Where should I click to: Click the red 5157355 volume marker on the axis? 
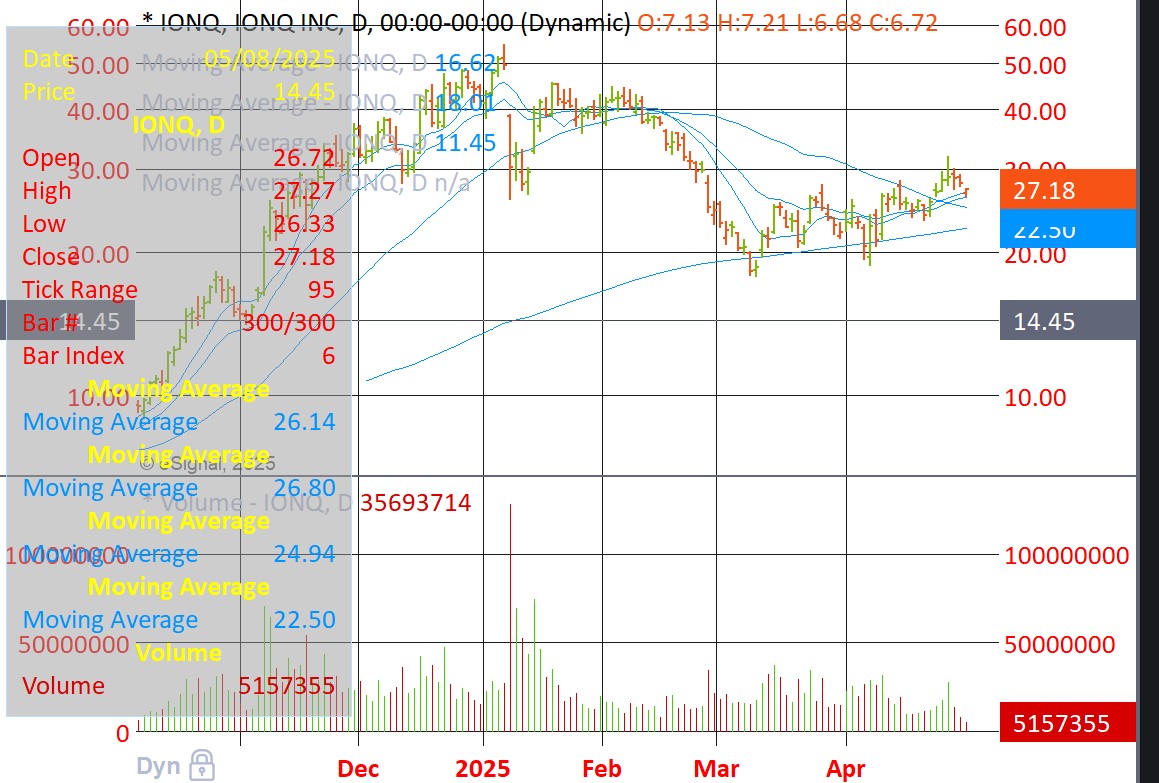click(x=1067, y=722)
